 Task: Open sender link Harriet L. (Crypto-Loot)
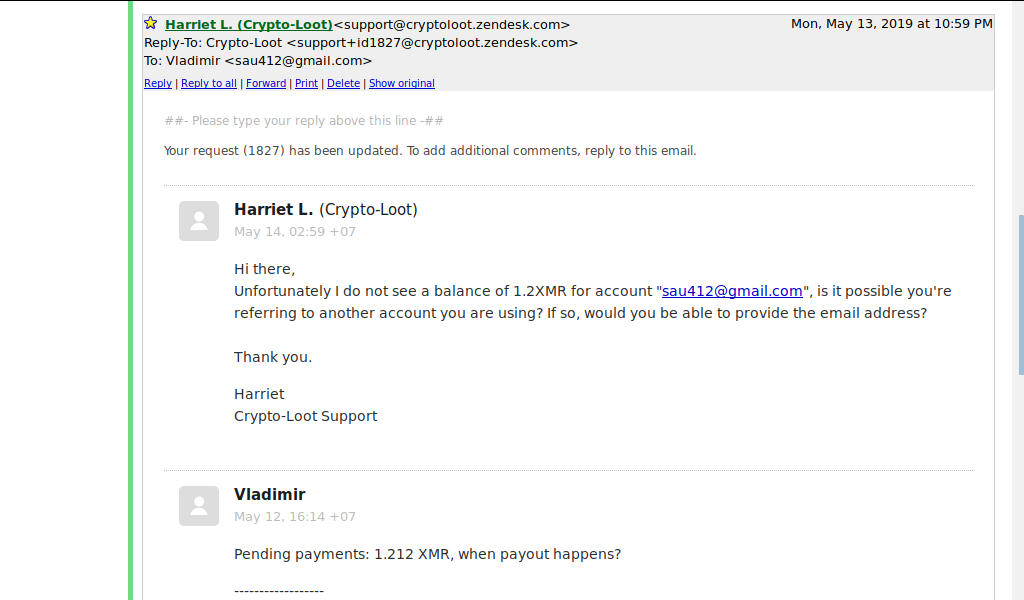click(x=249, y=25)
